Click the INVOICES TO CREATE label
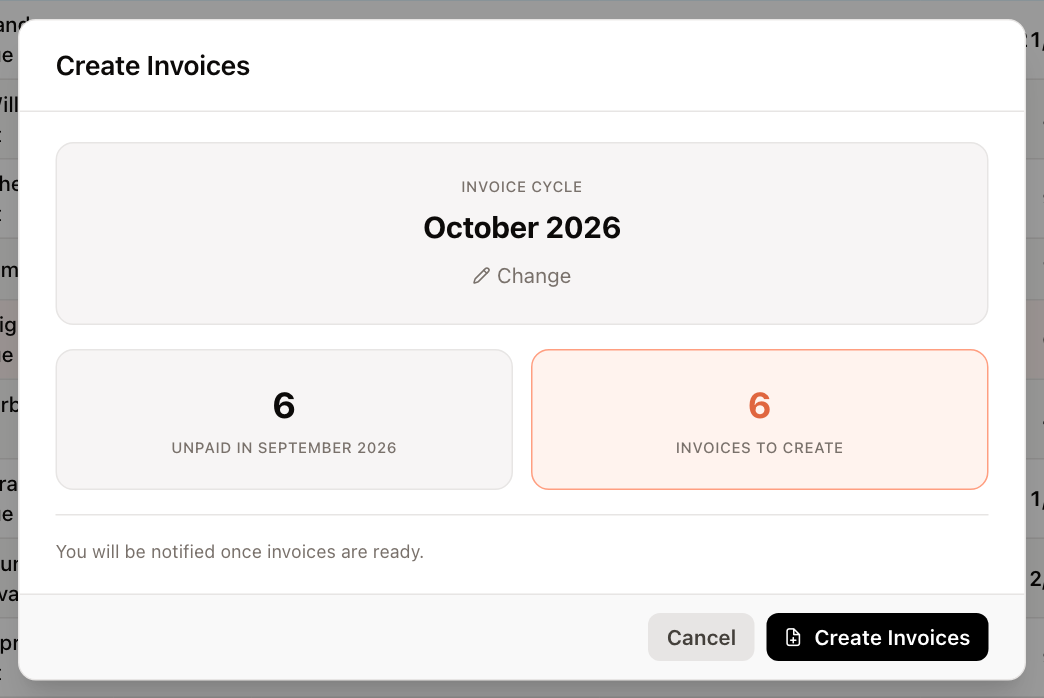This screenshot has height=698, width=1044. (x=760, y=448)
